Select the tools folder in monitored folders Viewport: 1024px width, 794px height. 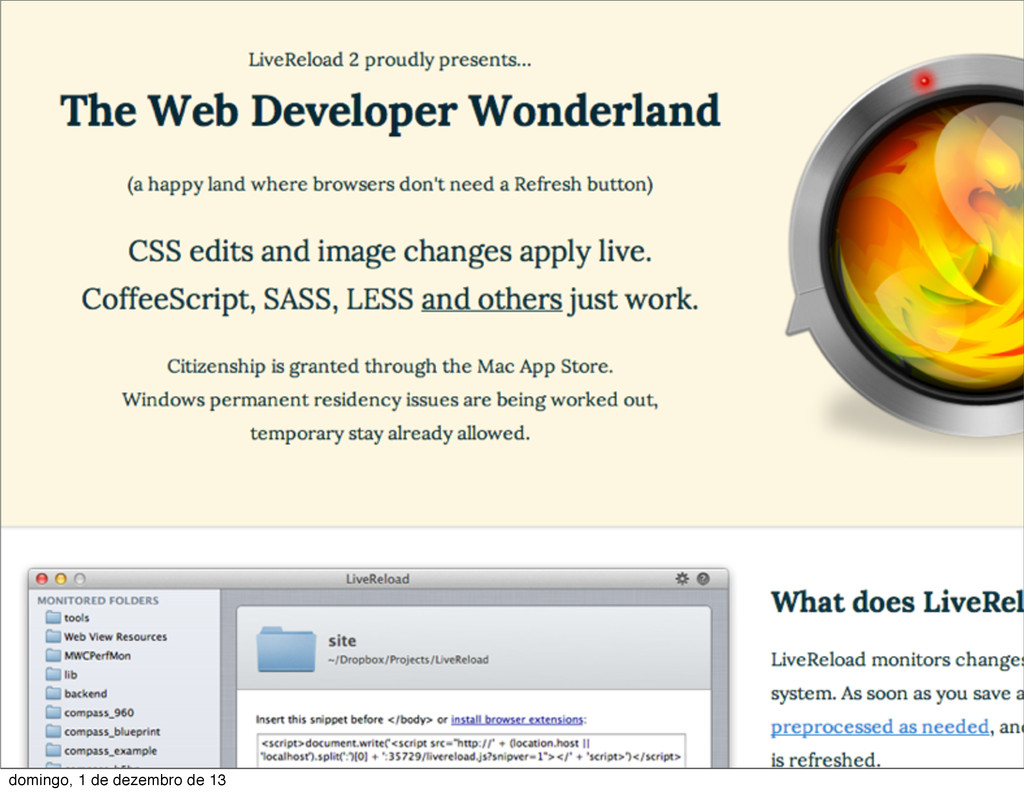pos(124,617)
